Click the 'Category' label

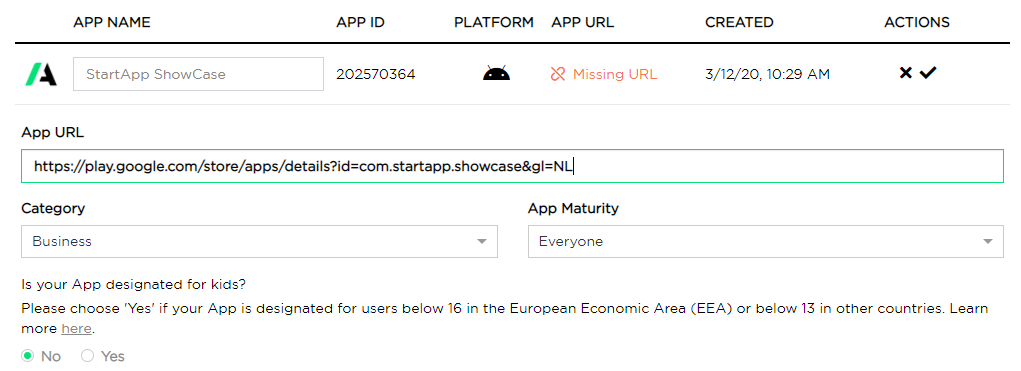click(x=53, y=208)
